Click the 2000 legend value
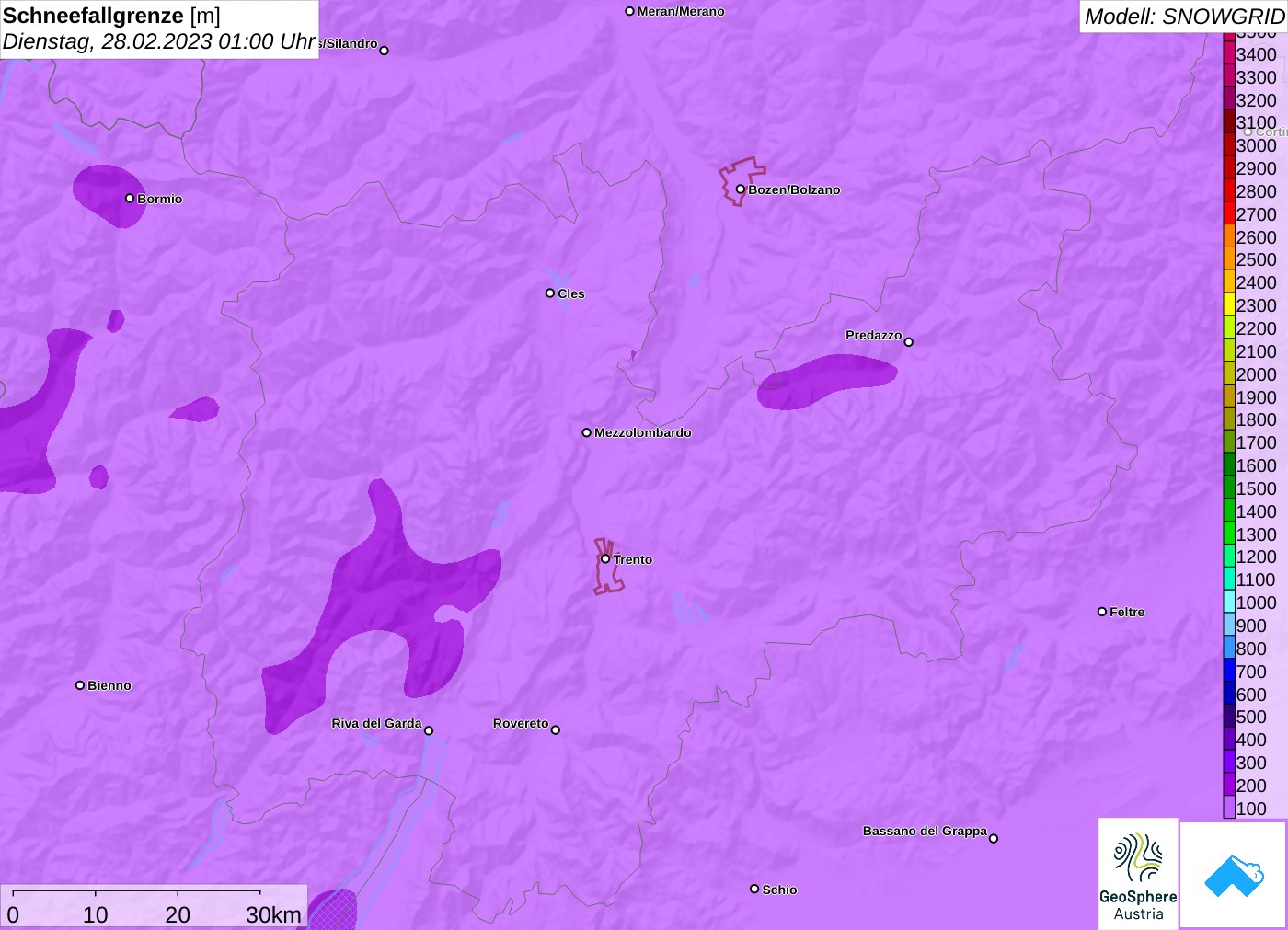Screen dimensions: 1288x930 coord(1257,374)
